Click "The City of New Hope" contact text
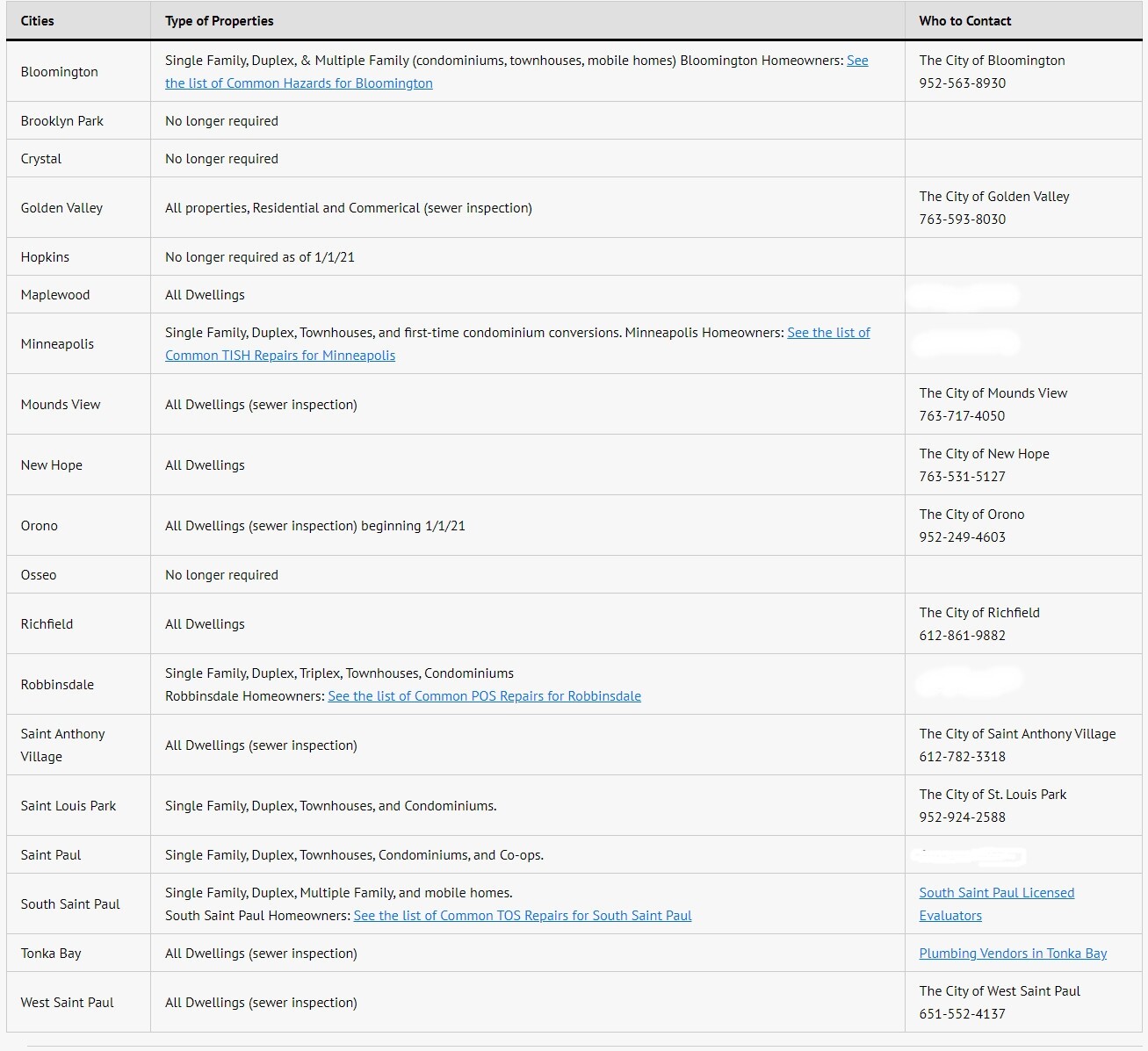The image size is (1148, 1051). [x=985, y=454]
